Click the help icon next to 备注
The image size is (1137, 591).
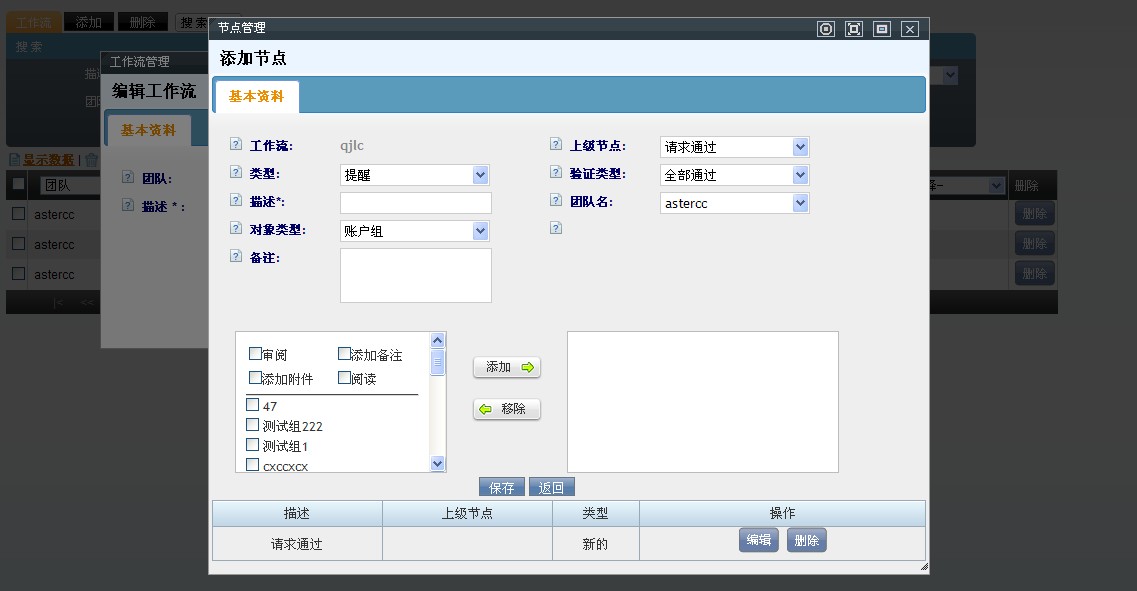(236, 257)
